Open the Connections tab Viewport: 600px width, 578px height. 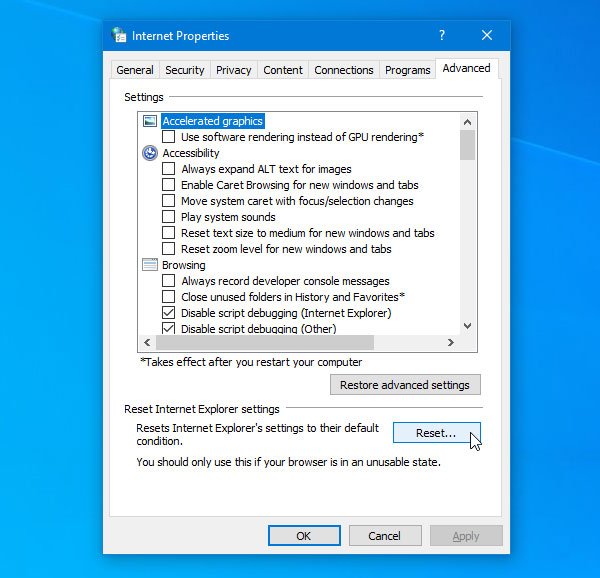coord(344,70)
